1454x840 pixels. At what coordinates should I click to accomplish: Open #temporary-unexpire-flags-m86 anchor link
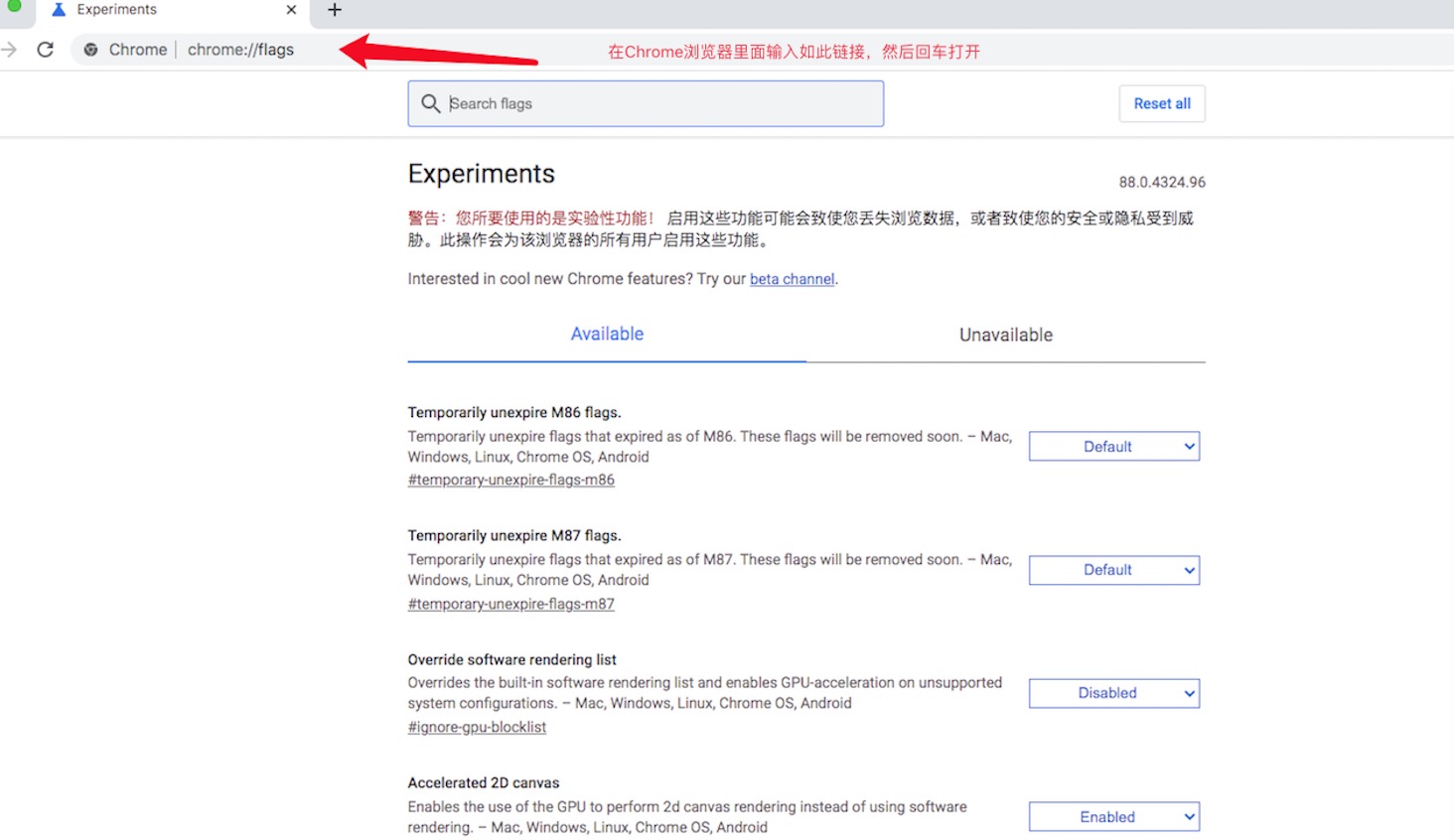pyautogui.click(x=511, y=480)
